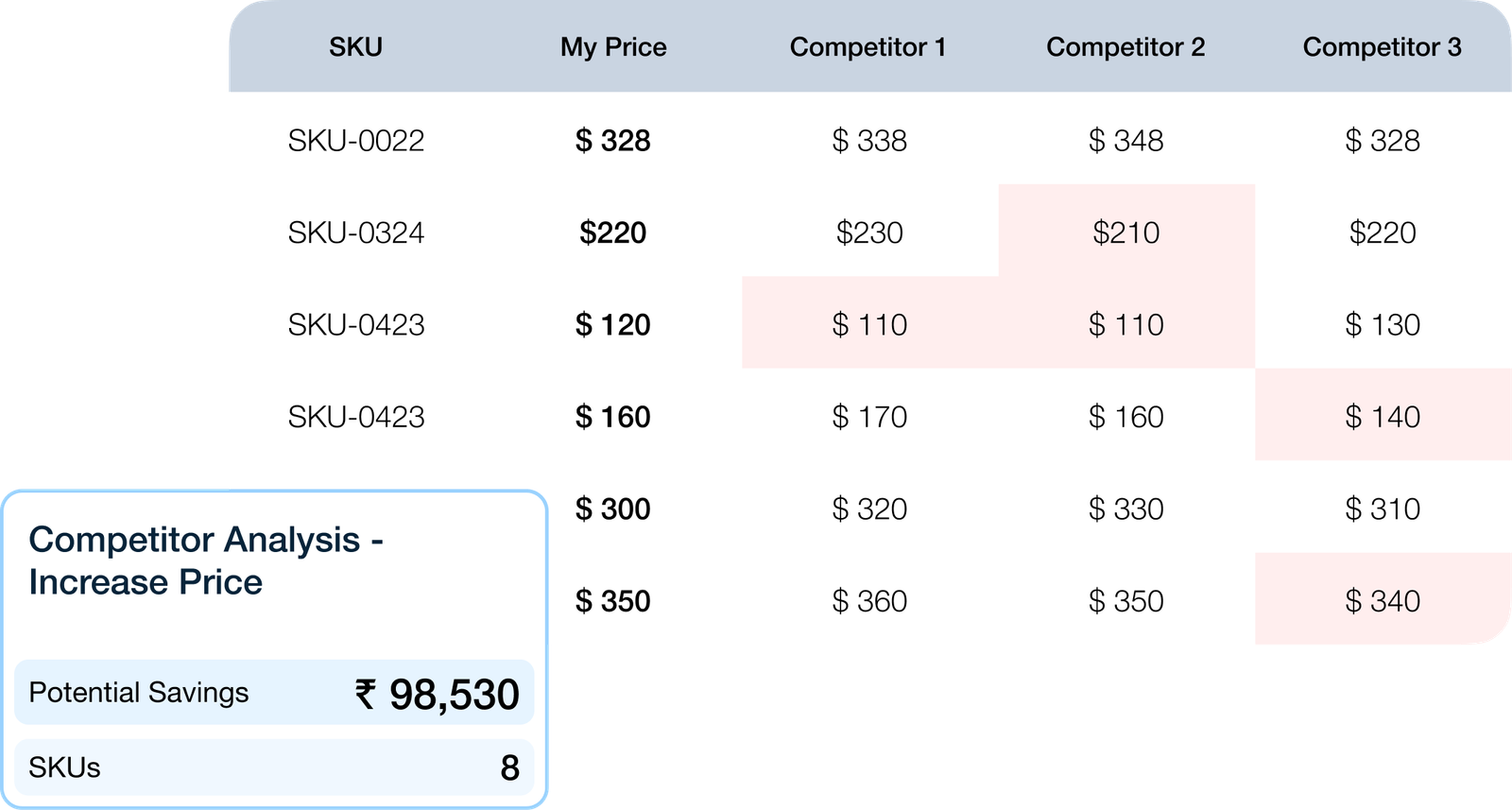
Task: Click the $ 350 My Price value
Action: pyautogui.click(x=613, y=601)
